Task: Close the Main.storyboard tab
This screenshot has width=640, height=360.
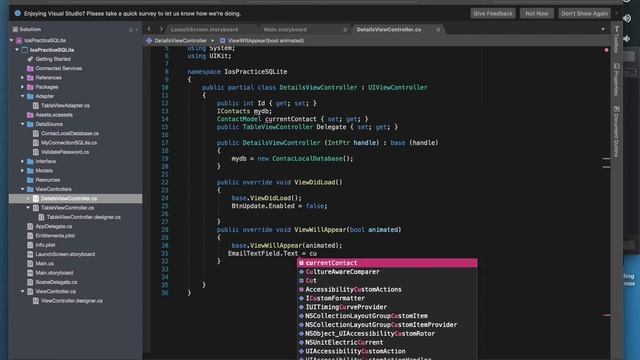Action: 345,29
